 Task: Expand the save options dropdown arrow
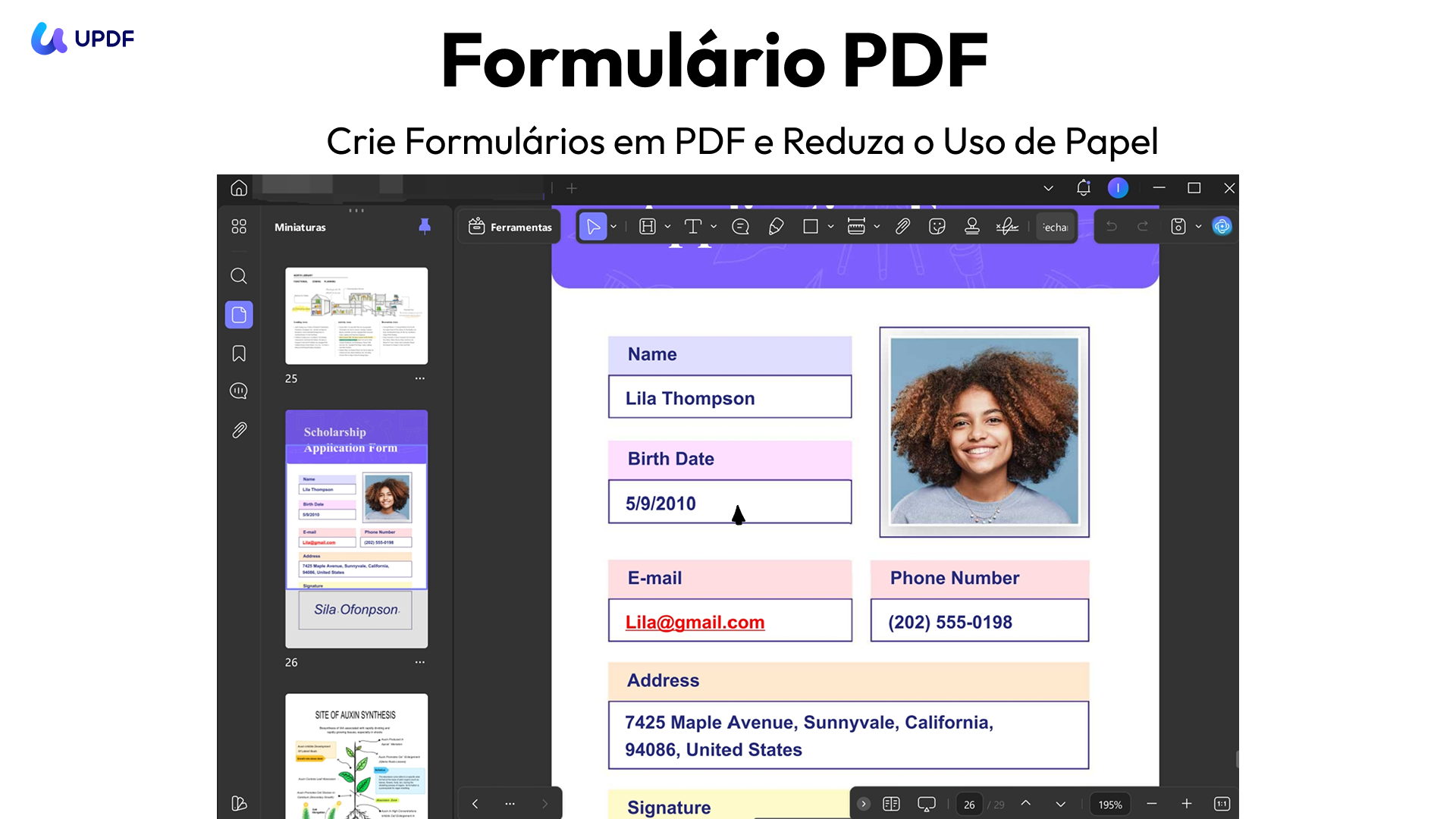(1198, 227)
